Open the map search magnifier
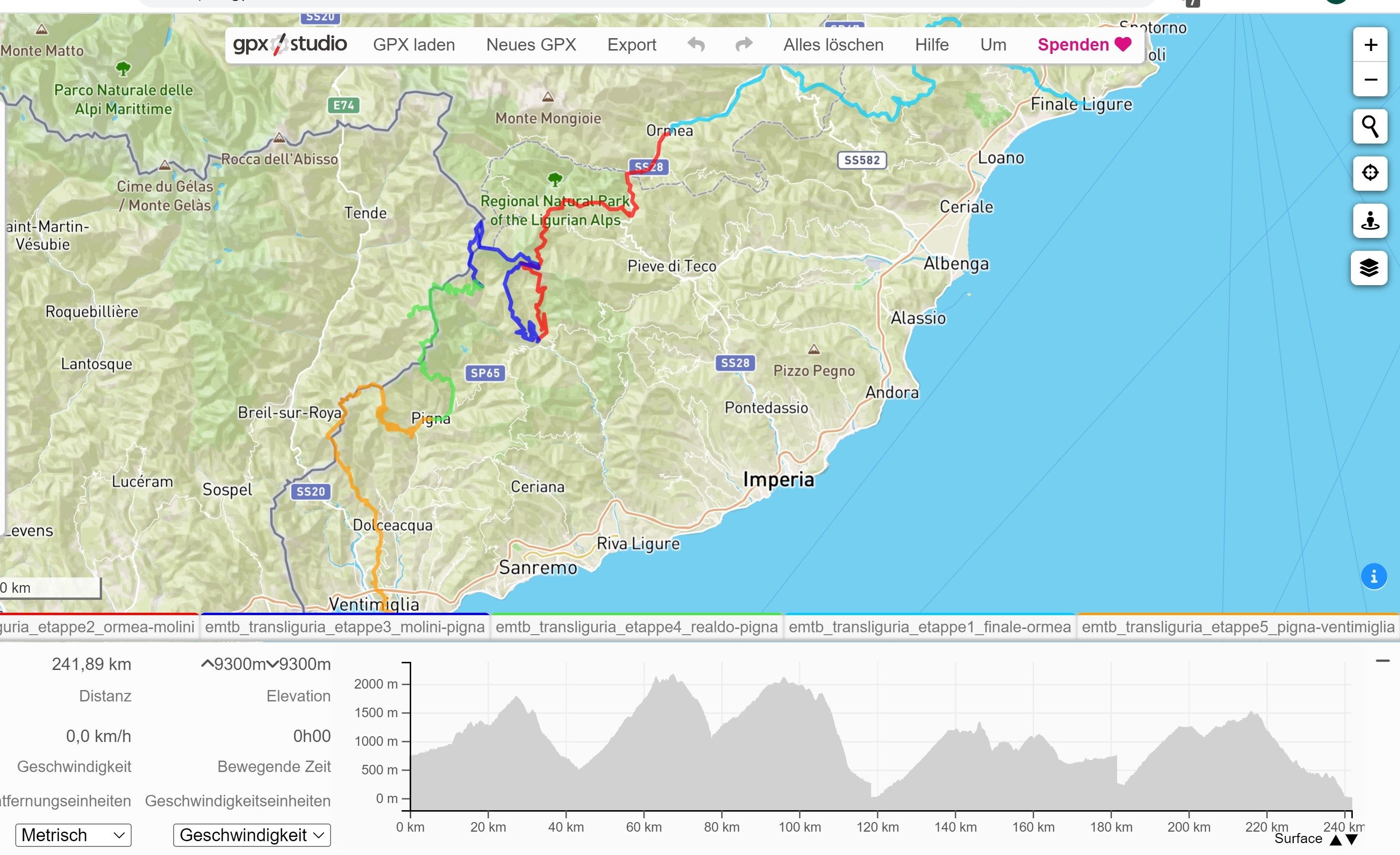1400x855 pixels. (x=1370, y=126)
